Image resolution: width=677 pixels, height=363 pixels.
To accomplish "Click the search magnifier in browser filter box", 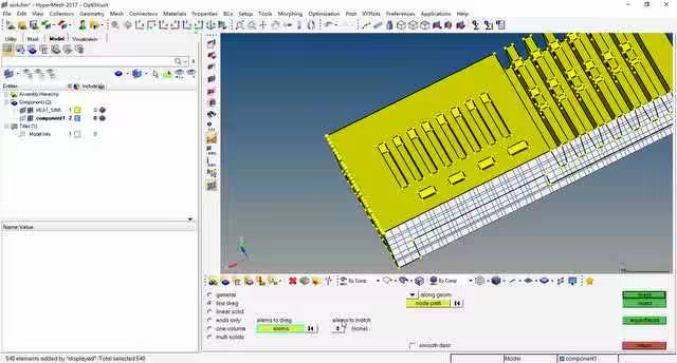I will 177,61.
